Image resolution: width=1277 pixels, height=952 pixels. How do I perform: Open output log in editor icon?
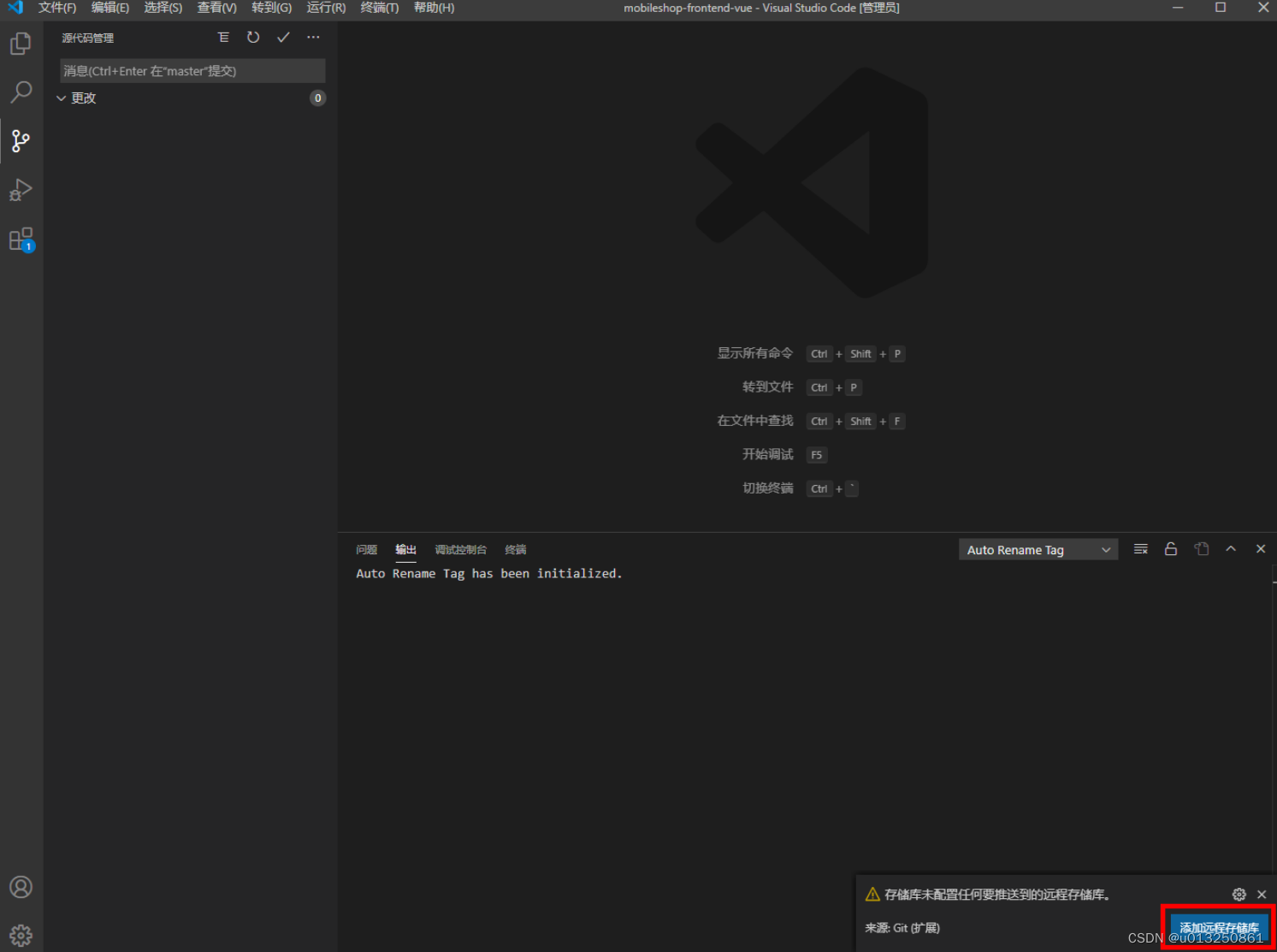pos(1202,549)
